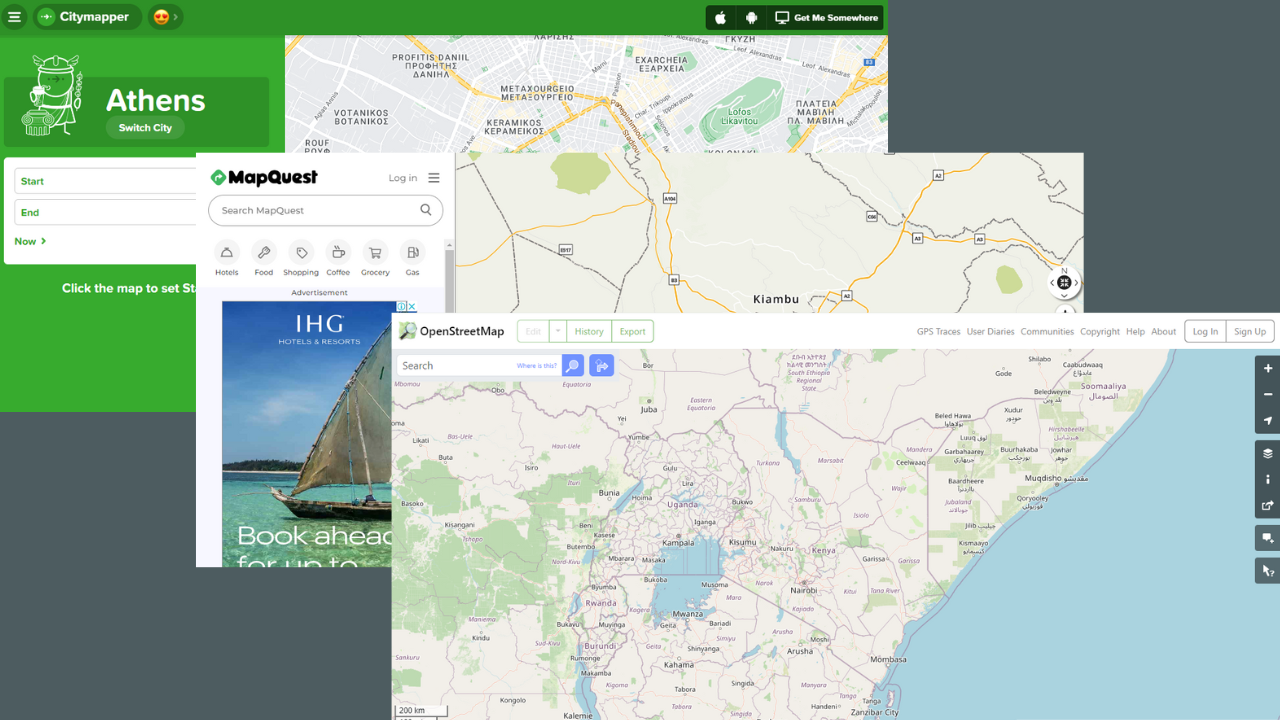1280x720 pixels.
Task: Click the Nairobi label on OpenStreetMap
Action: pyautogui.click(x=804, y=590)
